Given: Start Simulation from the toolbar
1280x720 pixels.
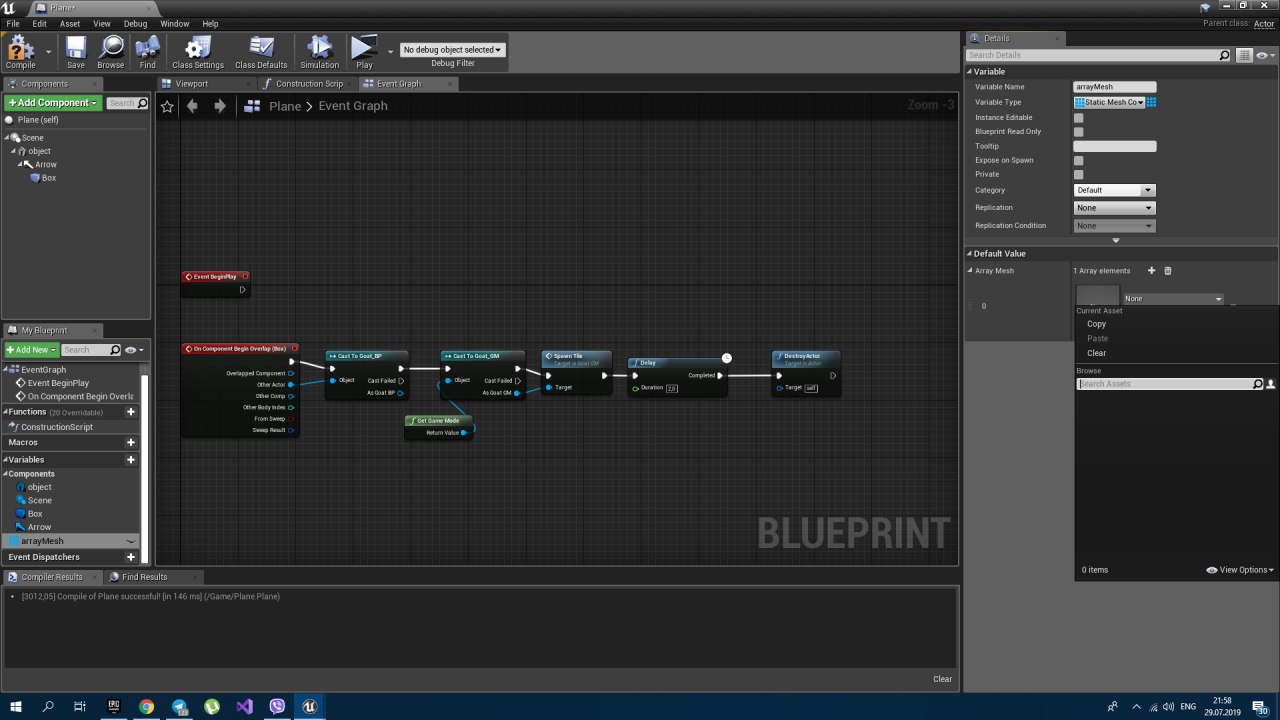Looking at the screenshot, I should [x=320, y=51].
